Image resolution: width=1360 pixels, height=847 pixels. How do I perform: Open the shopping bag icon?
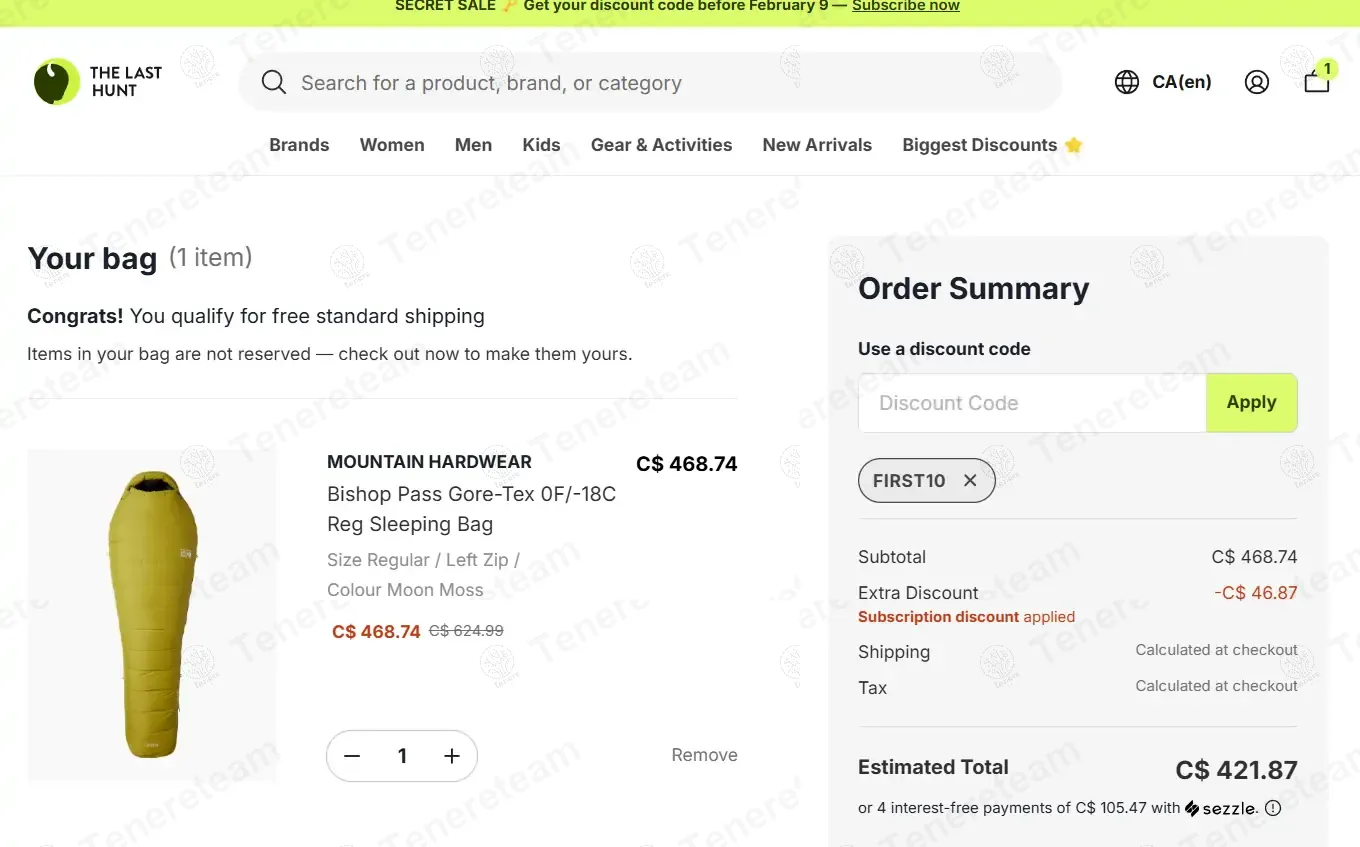tap(1317, 82)
